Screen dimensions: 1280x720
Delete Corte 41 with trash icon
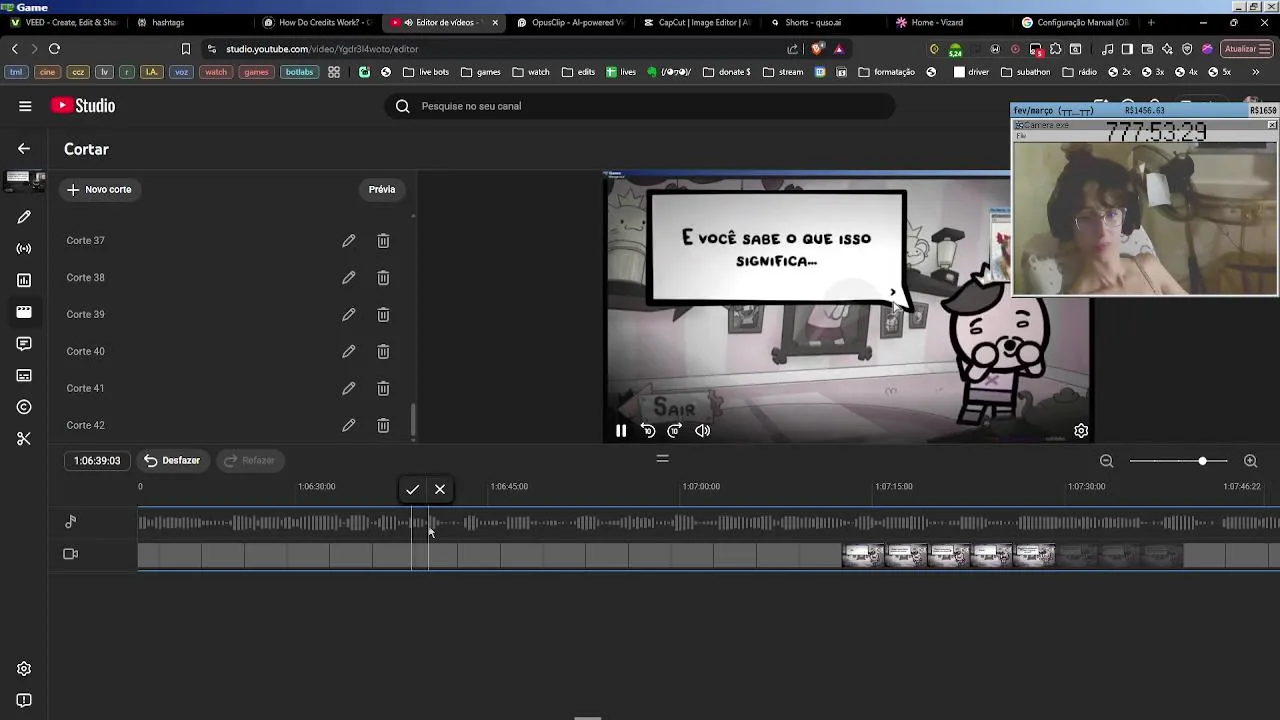(x=383, y=389)
